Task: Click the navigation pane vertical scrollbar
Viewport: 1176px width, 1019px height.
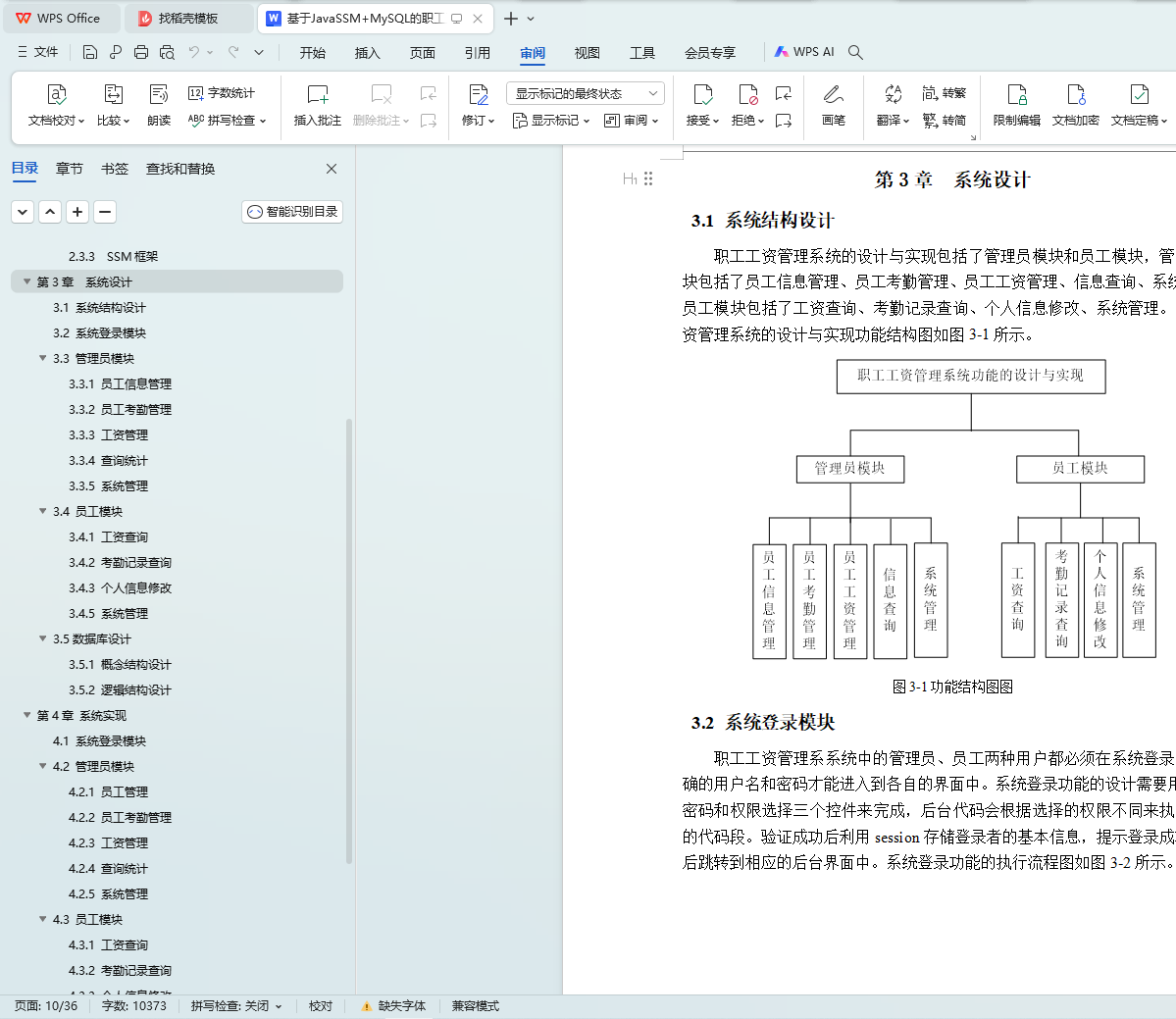Action: coord(349,641)
